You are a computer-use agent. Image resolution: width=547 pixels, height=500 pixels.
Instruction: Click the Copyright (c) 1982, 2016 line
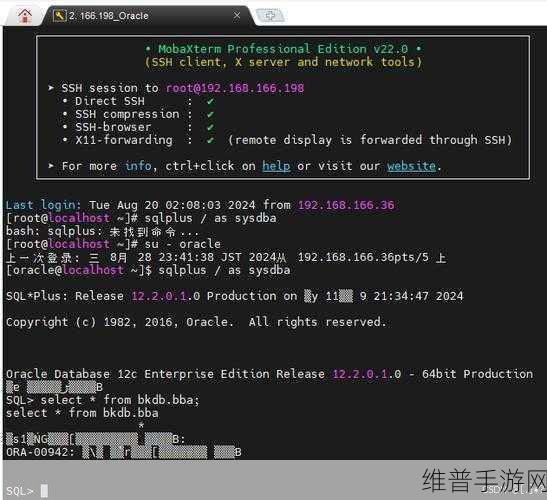point(196,322)
